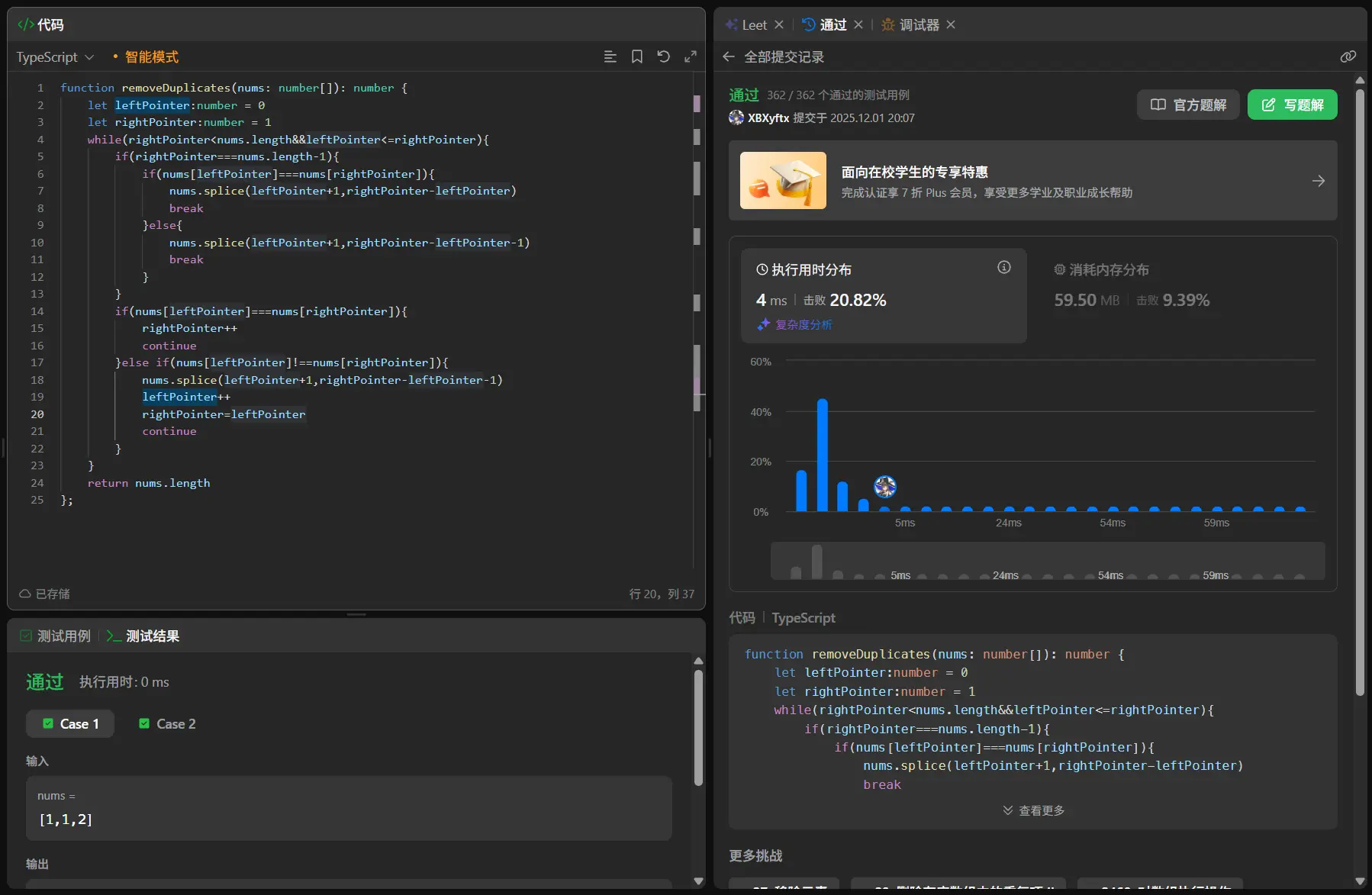Open the runtime distribution info icon

1003,268
